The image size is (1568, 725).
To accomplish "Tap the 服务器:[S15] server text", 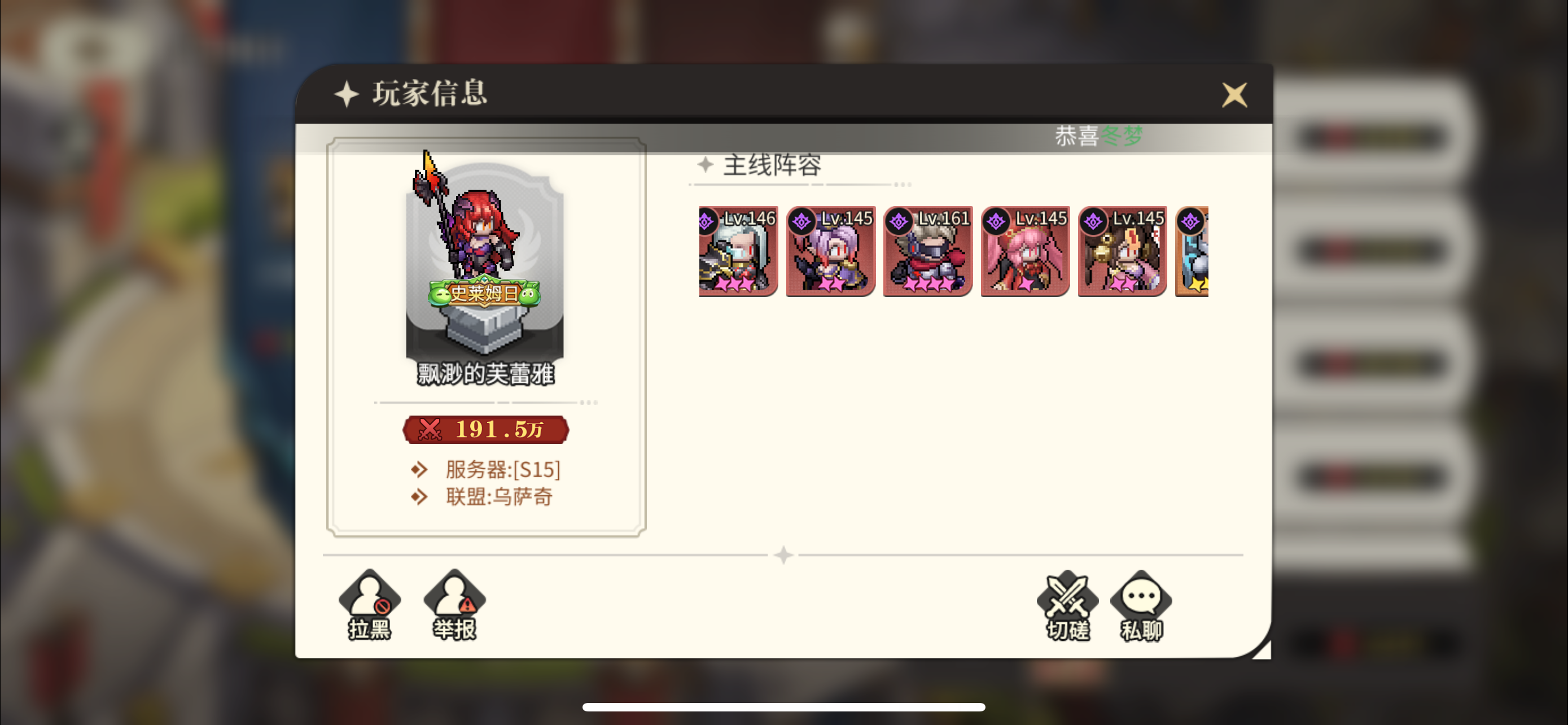I will pyautogui.click(x=503, y=469).
